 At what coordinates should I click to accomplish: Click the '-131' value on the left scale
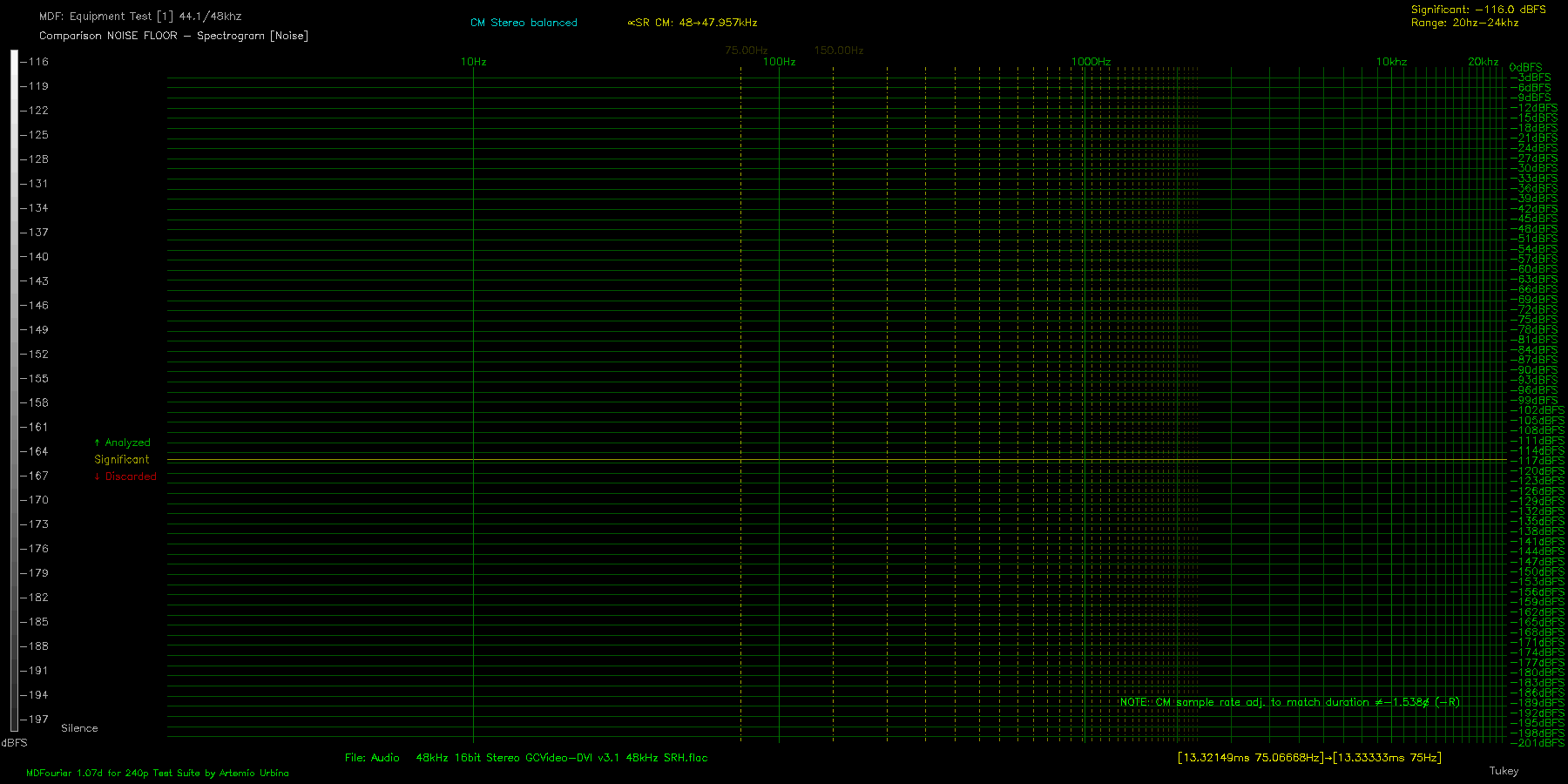35,184
